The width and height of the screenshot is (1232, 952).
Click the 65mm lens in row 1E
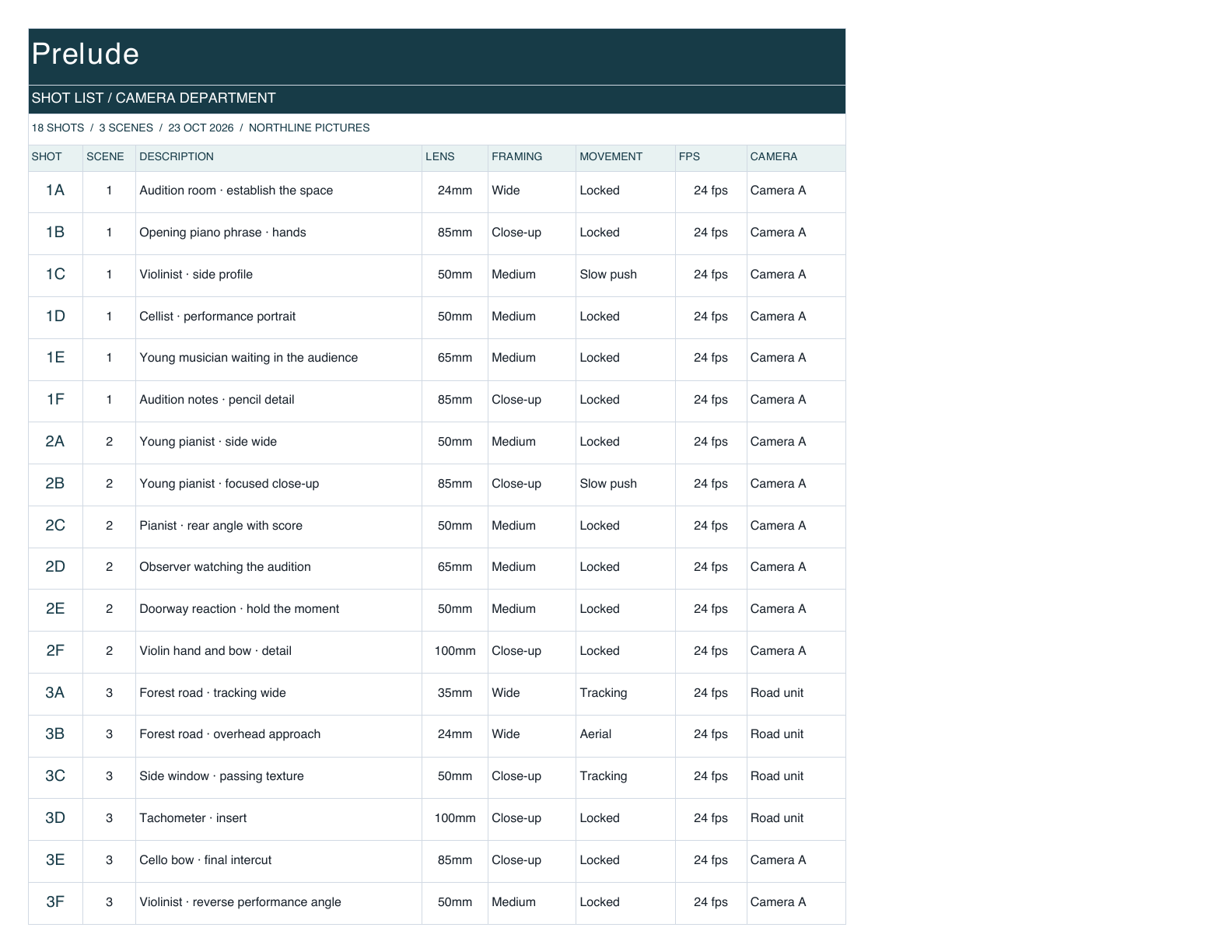455,358
